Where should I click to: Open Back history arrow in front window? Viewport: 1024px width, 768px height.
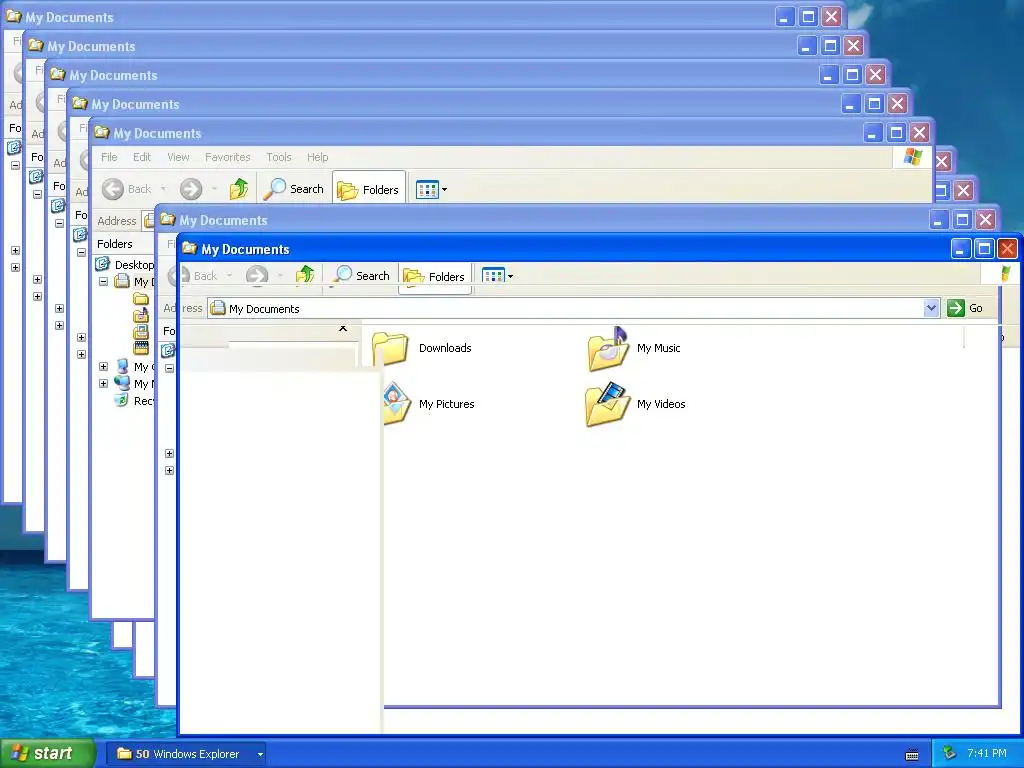pyautogui.click(x=229, y=276)
